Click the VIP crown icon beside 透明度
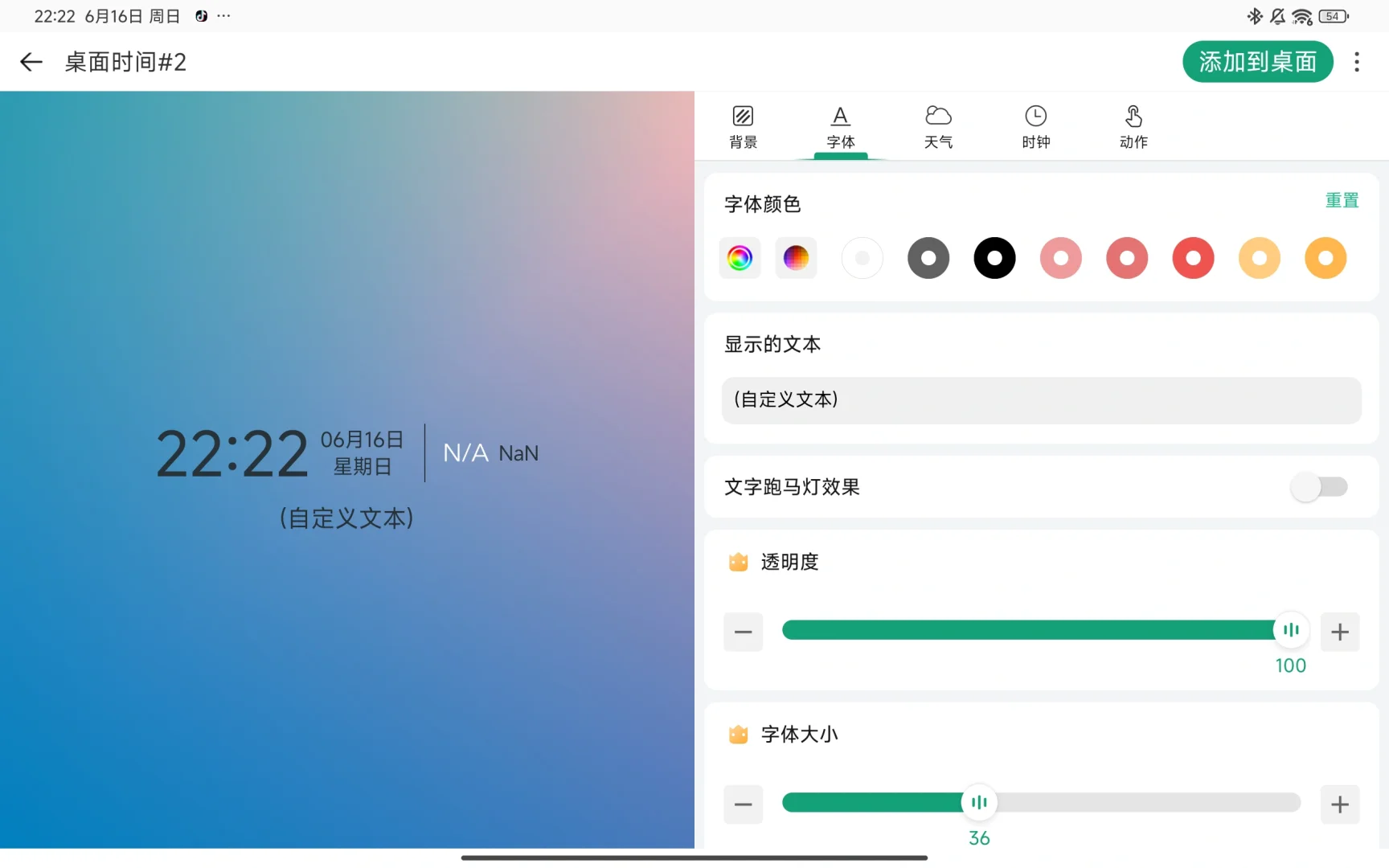The width and height of the screenshot is (1389, 868). (x=738, y=562)
